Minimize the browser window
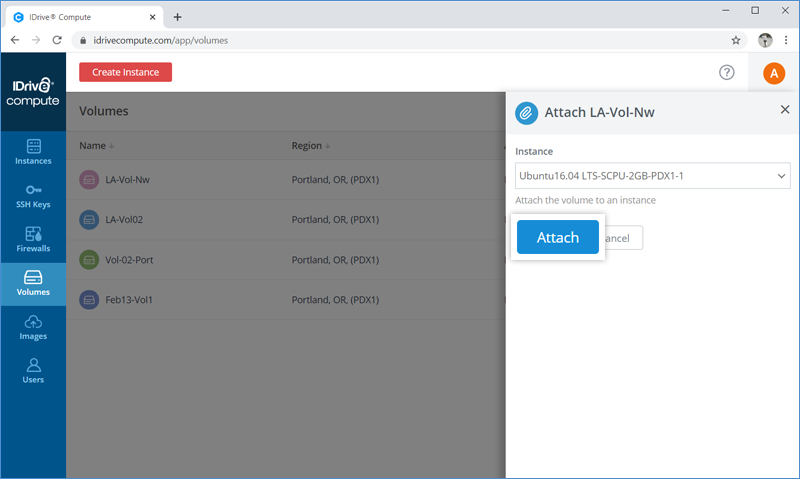This screenshot has width=800, height=479. click(726, 10)
